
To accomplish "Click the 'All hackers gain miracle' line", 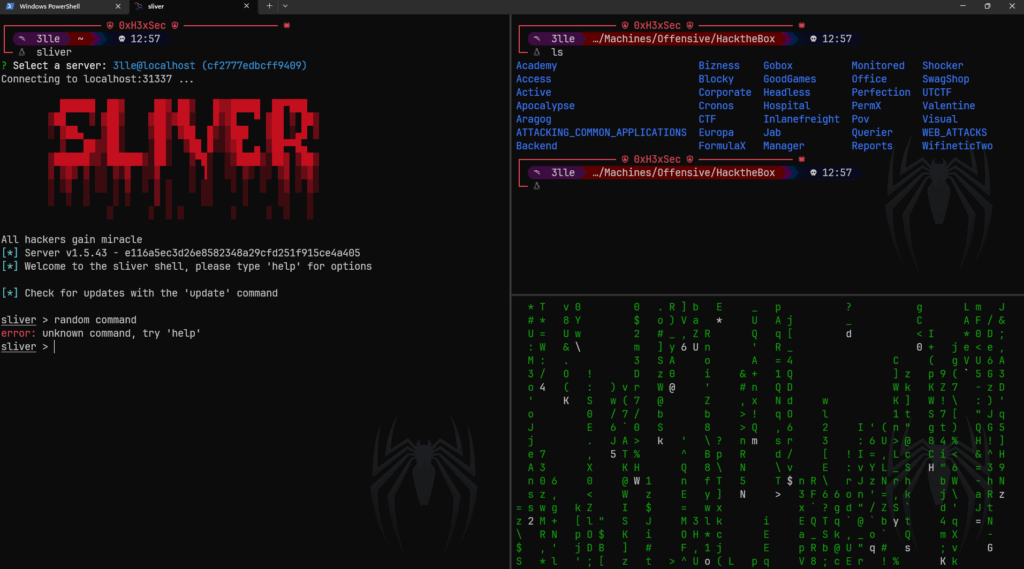I will pyautogui.click(x=71, y=240).
